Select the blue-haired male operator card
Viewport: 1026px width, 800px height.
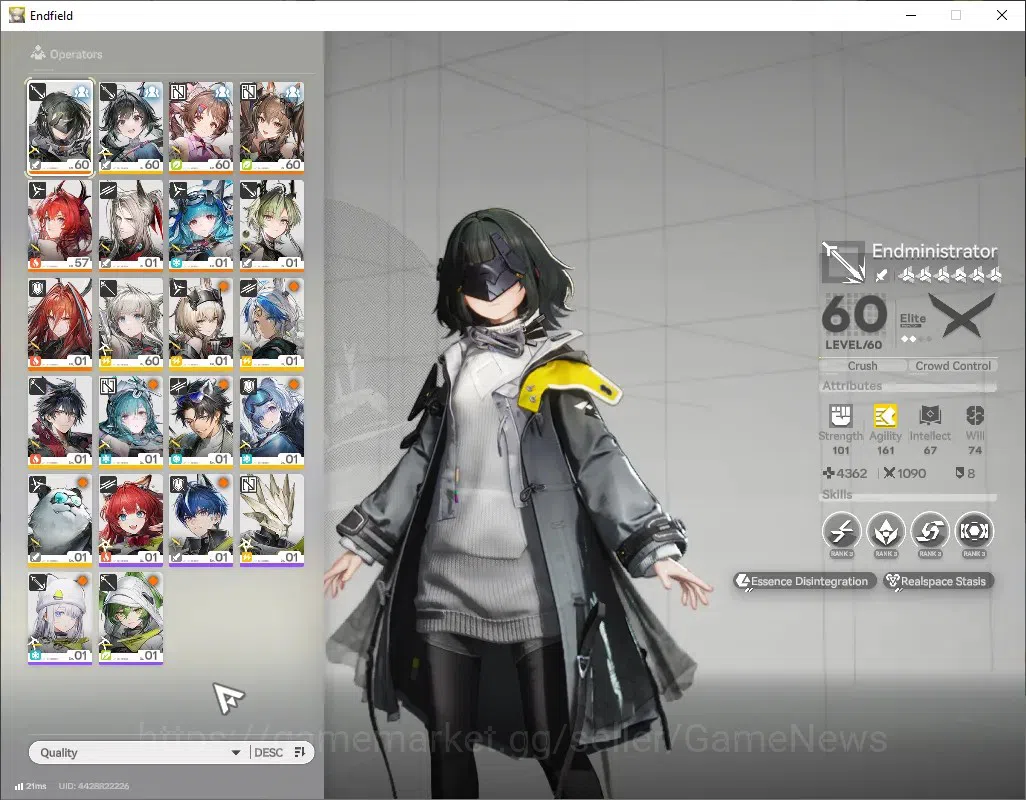tap(202, 520)
